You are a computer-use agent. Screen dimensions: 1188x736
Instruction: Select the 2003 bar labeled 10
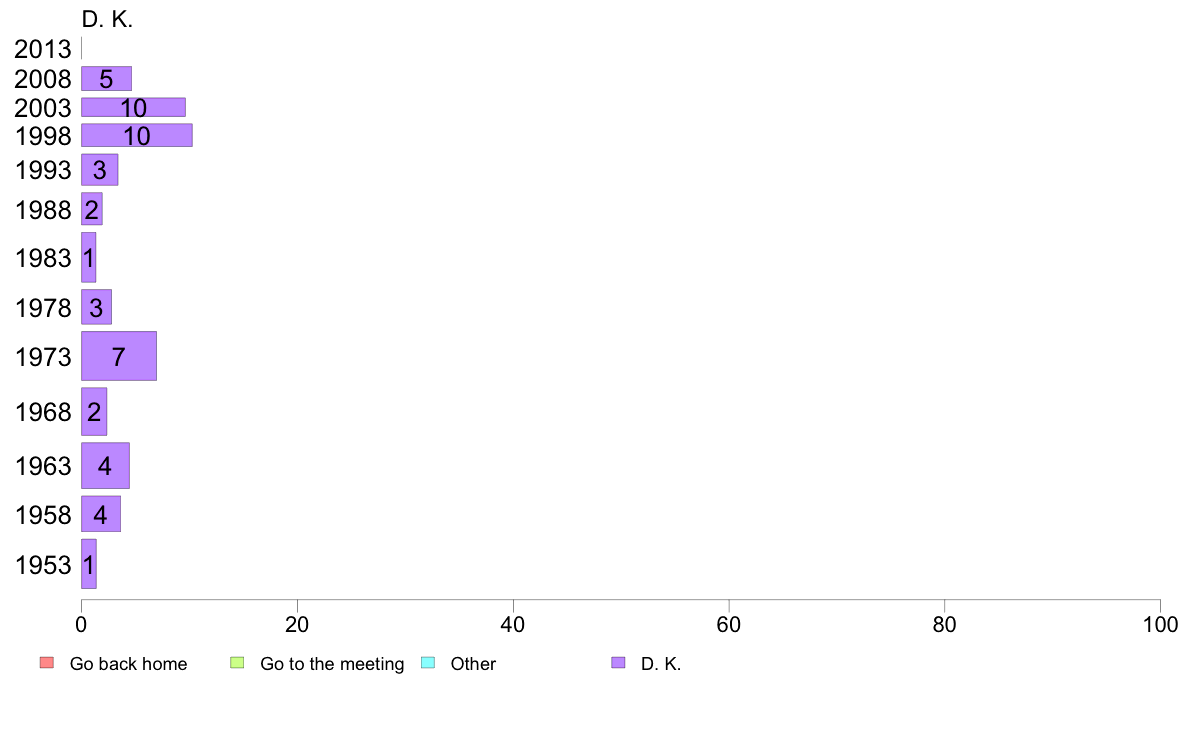pyautogui.click(x=133, y=108)
